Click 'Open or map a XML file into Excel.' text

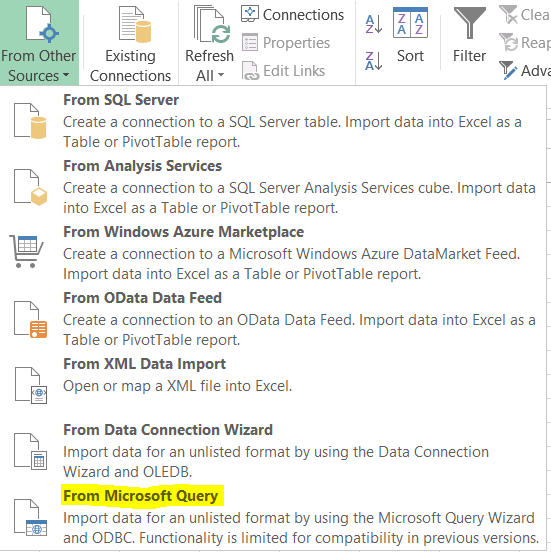coord(177,386)
